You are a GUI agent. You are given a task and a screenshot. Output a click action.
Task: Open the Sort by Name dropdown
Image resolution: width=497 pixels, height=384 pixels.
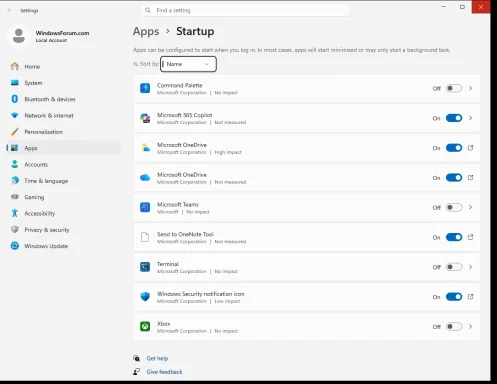tap(188, 64)
